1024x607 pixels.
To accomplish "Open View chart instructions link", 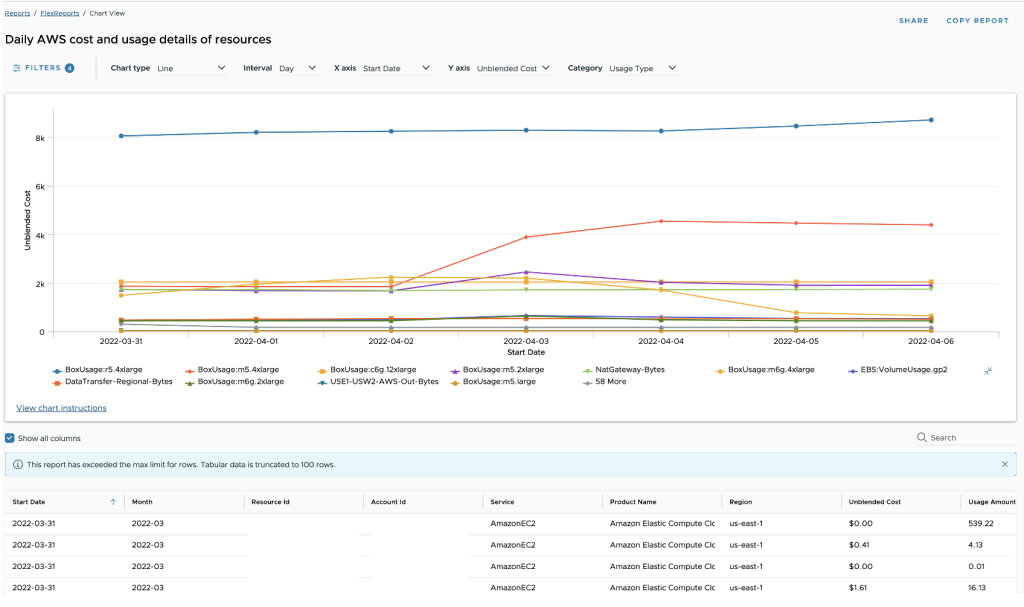I will (61, 408).
